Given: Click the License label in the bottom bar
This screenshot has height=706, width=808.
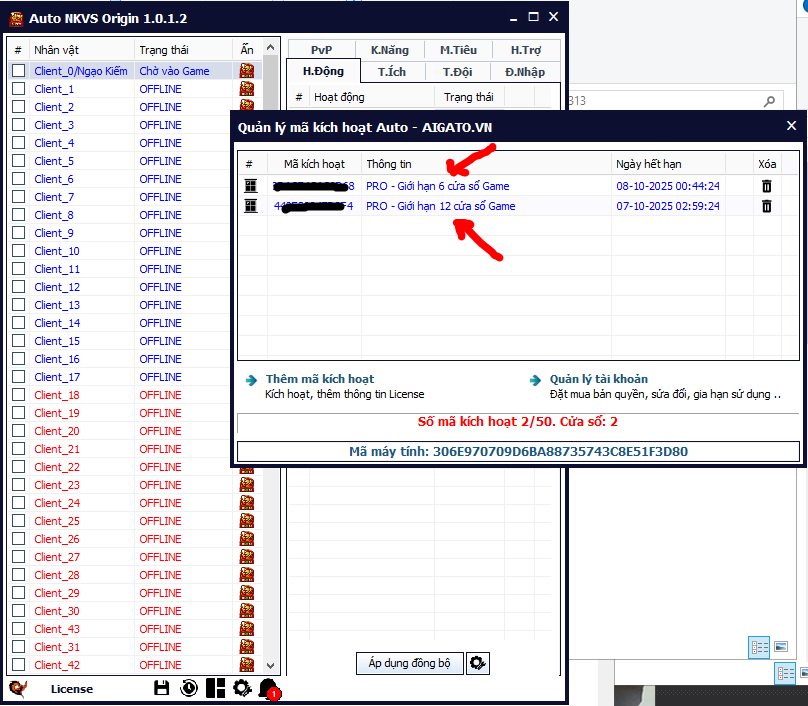Looking at the screenshot, I should point(72,689).
